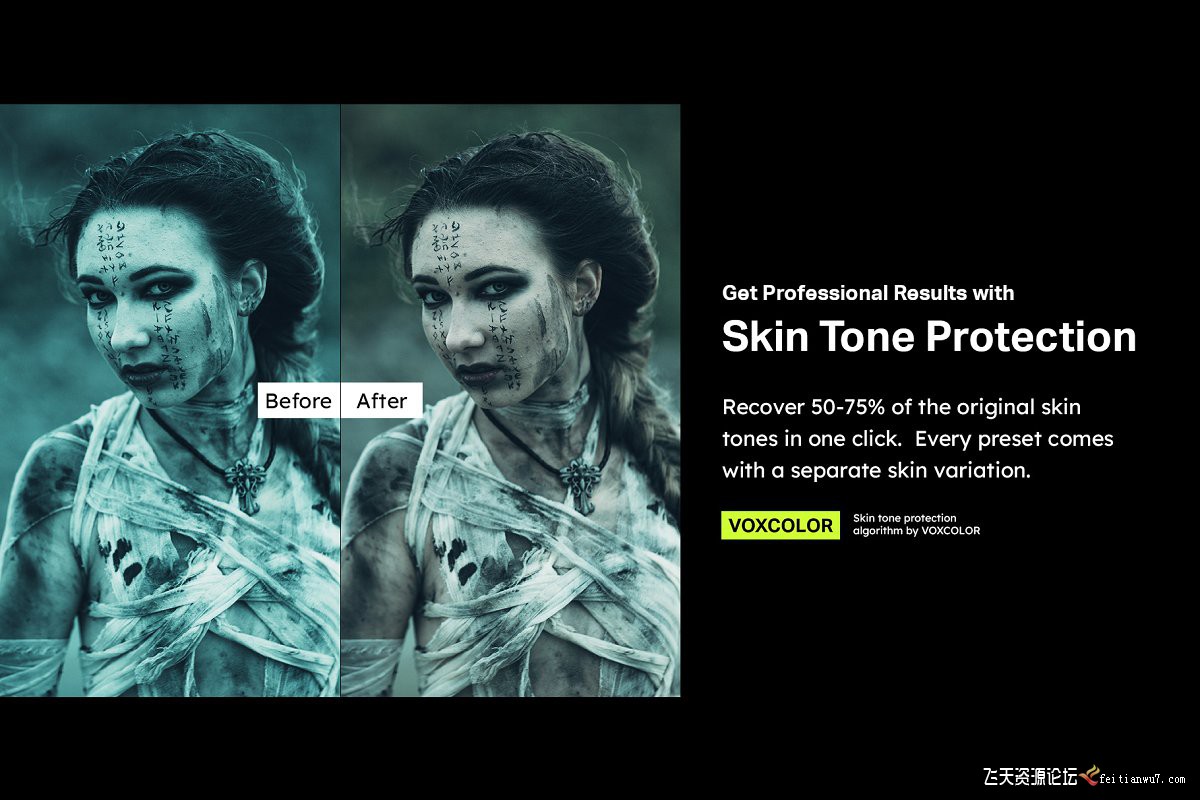
Task: Click the Recover 50-75% description paragraph
Action: pos(918,439)
